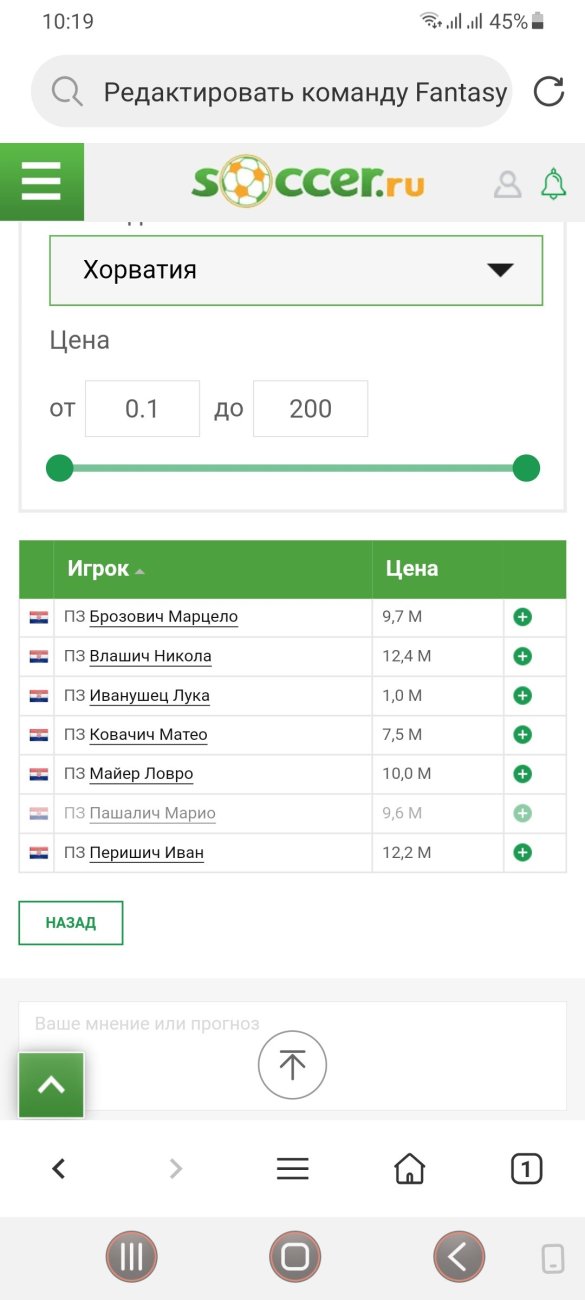Open the user profile icon
Screen dimensions: 585x1300
point(508,184)
